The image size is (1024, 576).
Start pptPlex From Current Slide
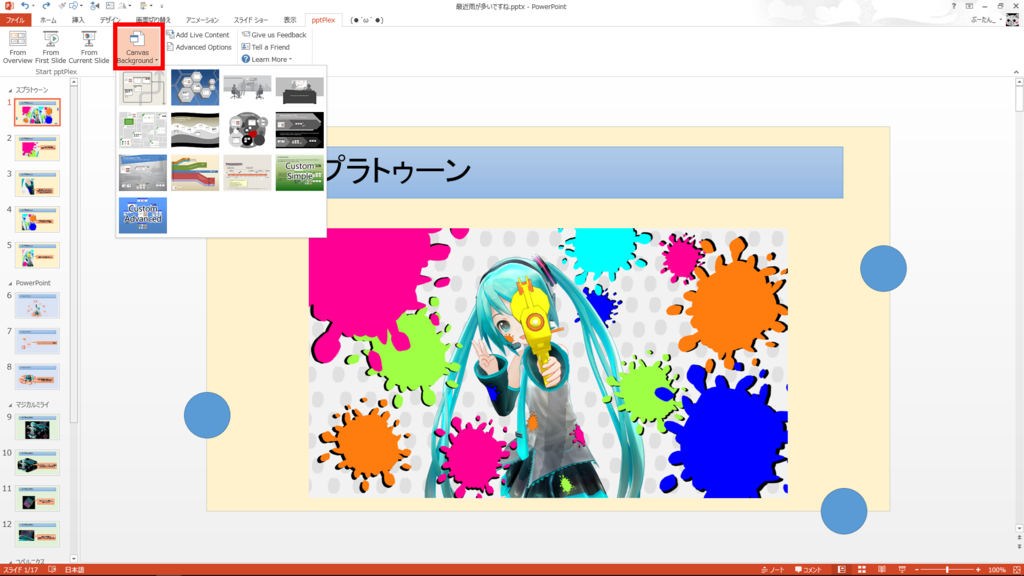click(89, 47)
